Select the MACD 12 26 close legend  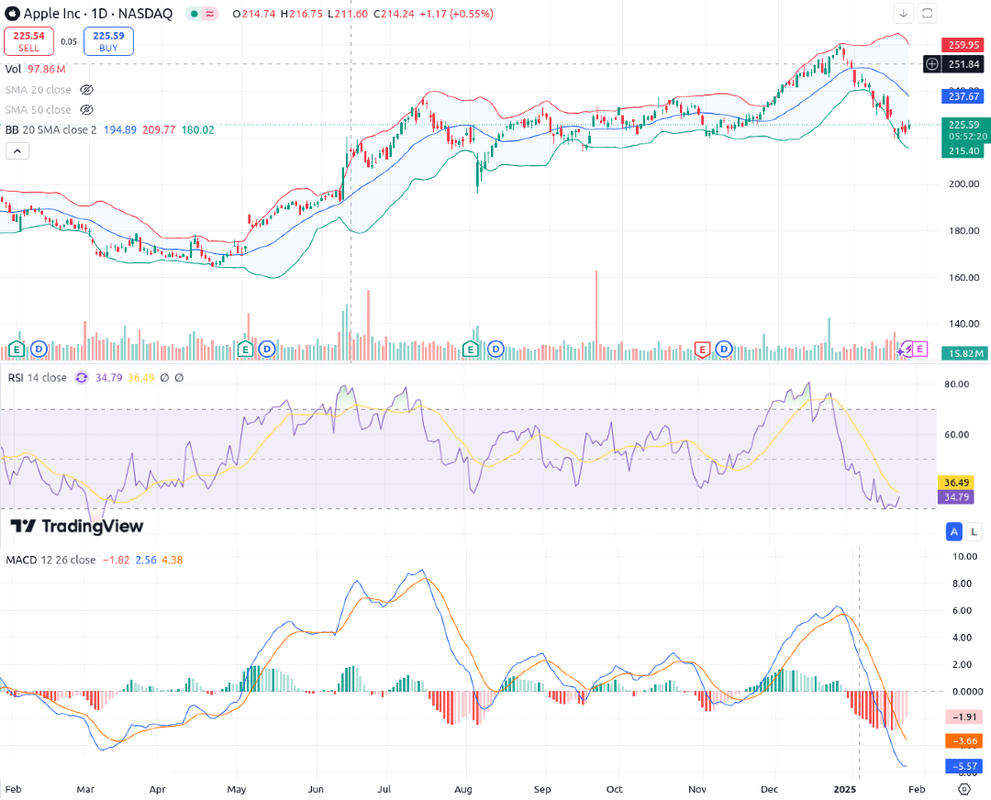click(51, 560)
